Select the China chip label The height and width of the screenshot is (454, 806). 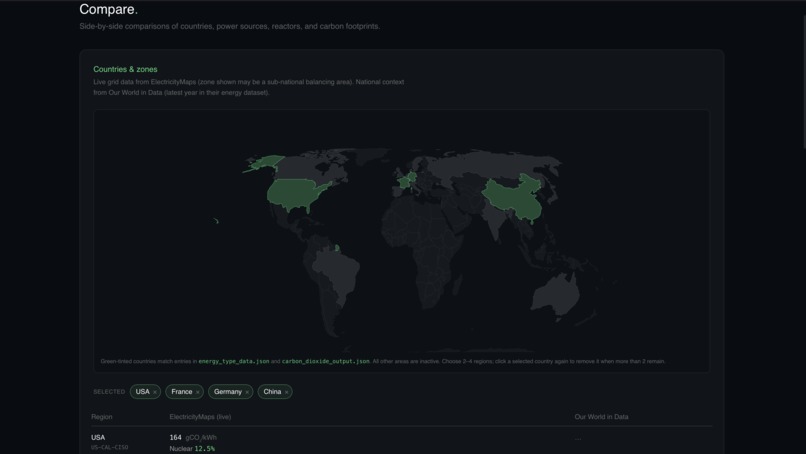click(x=272, y=392)
